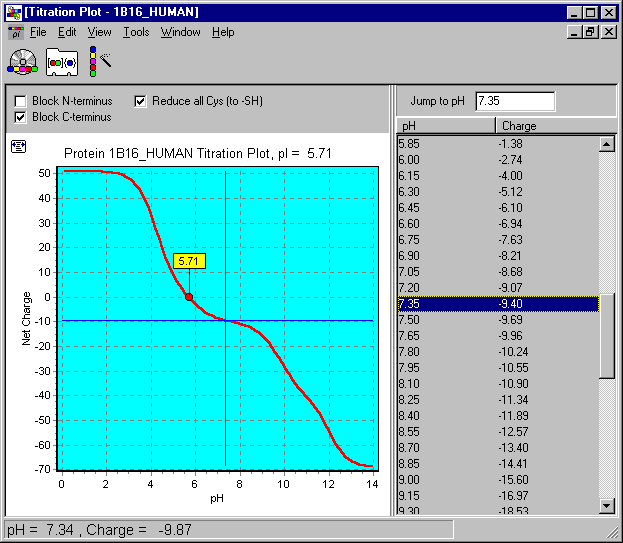Click the pI document icon in menu bar
The height and width of the screenshot is (543, 623).
tap(16, 33)
